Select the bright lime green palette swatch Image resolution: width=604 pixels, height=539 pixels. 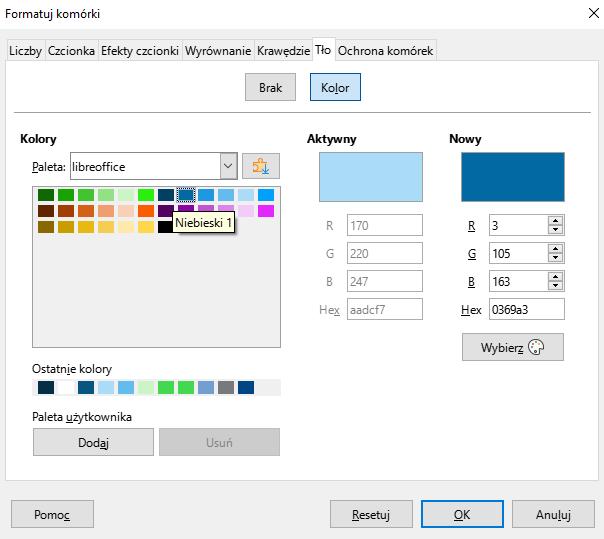click(x=146, y=195)
